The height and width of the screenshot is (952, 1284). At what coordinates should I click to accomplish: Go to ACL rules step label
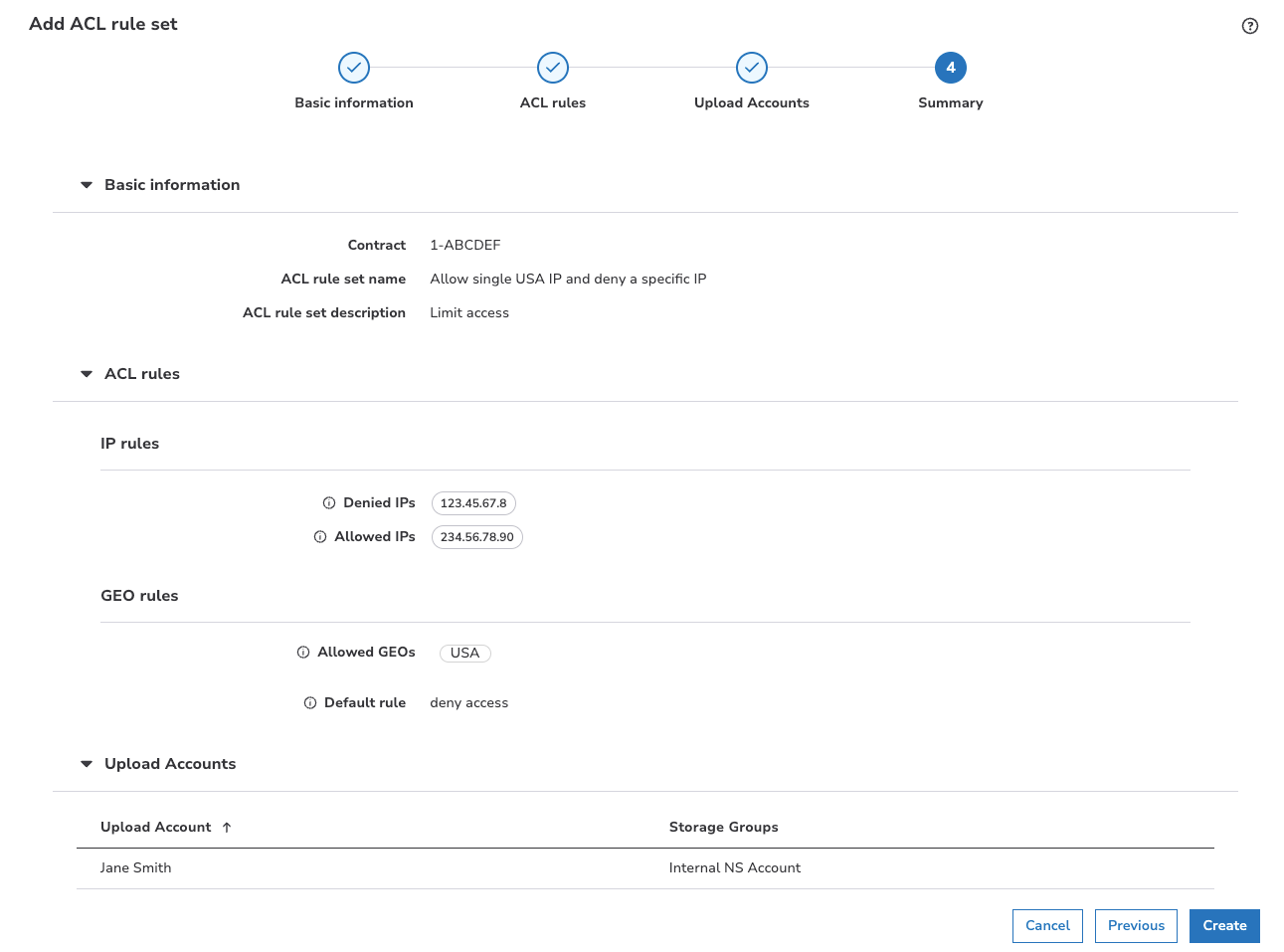coord(553,102)
